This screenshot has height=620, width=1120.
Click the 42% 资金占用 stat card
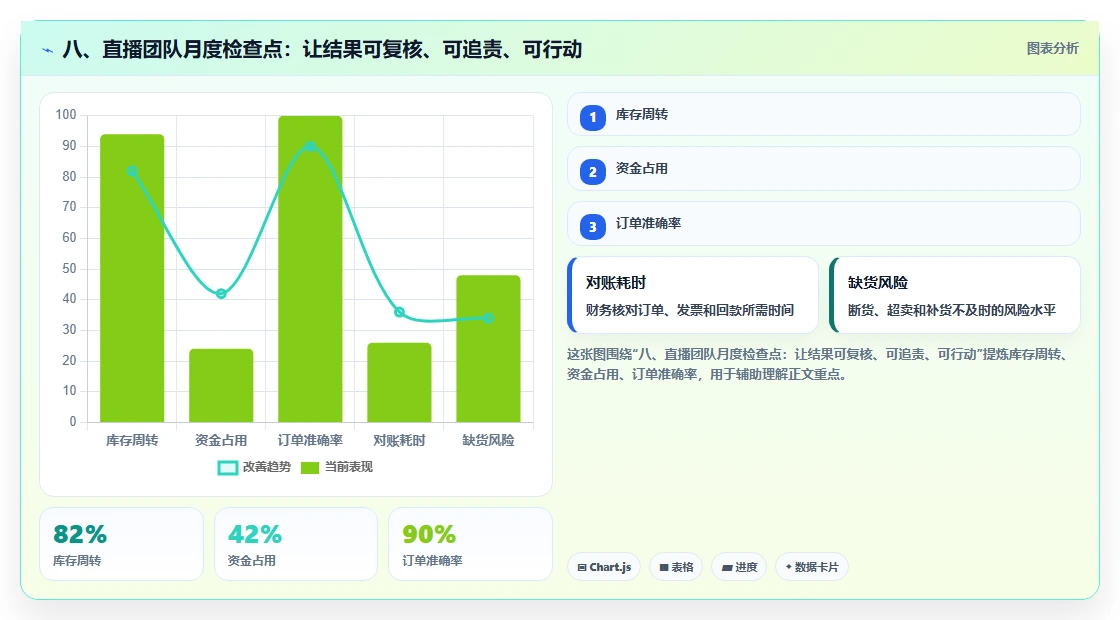(x=296, y=544)
